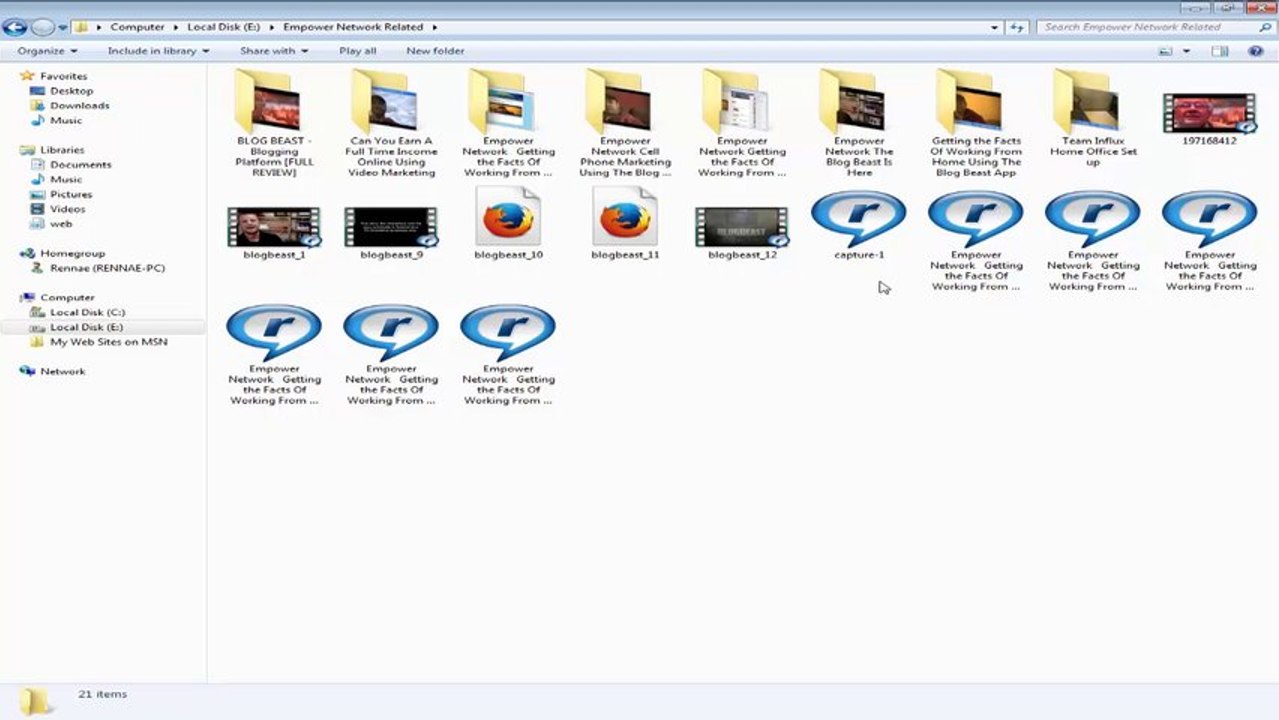1279x720 pixels.
Task: Click Local Disk (E:) in the breadcrumb
Action: [x=225, y=27]
